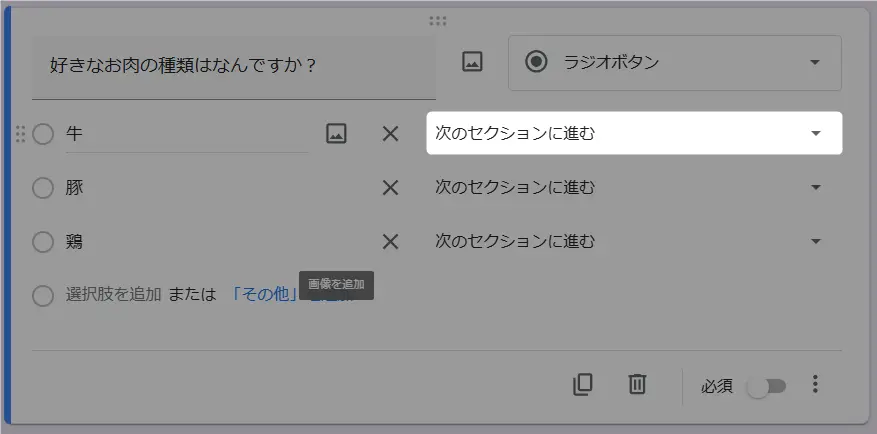The height and width of the screenshot is (434, 877).
Task: Open the ラジオボタン question type dropdown
Action: click(675, 63)
